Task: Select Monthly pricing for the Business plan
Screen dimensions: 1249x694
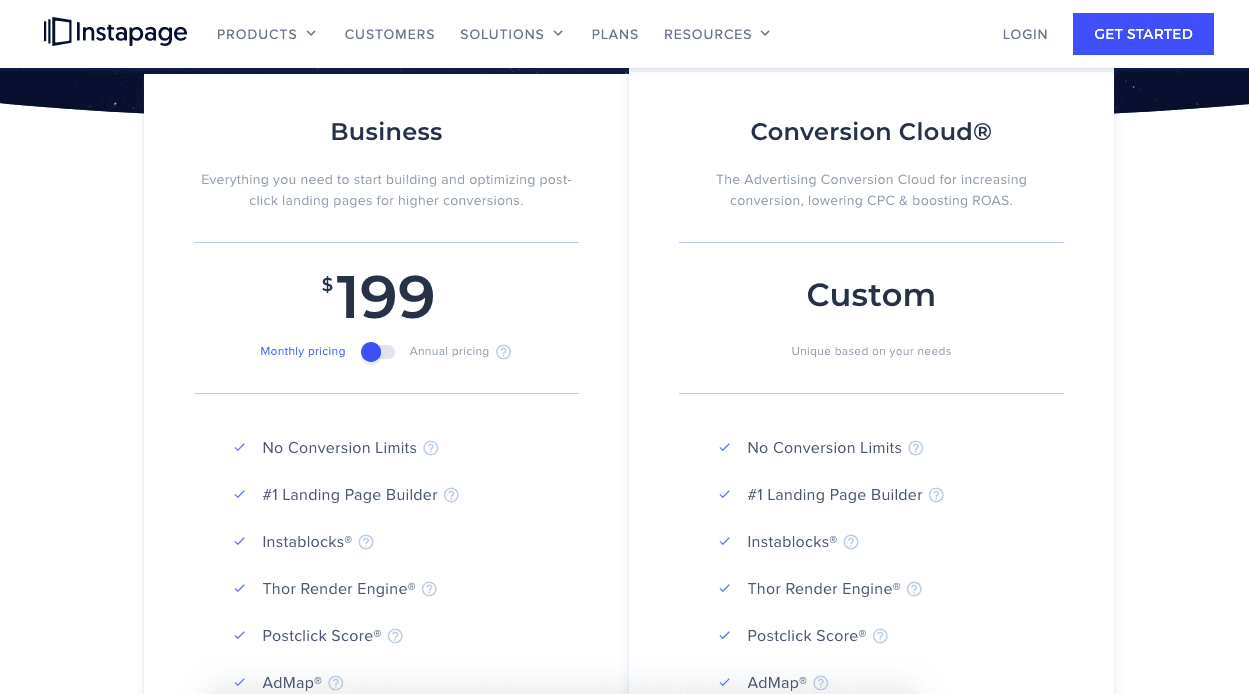Action: click(302, 351)
